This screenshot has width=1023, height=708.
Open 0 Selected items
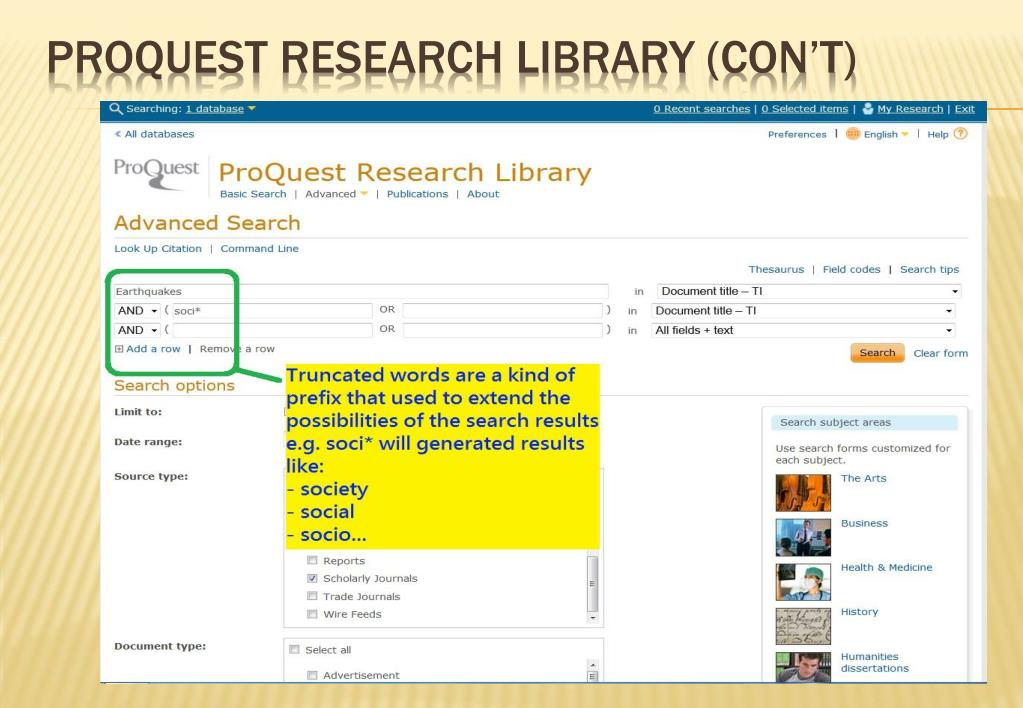(x=805, y=109)
